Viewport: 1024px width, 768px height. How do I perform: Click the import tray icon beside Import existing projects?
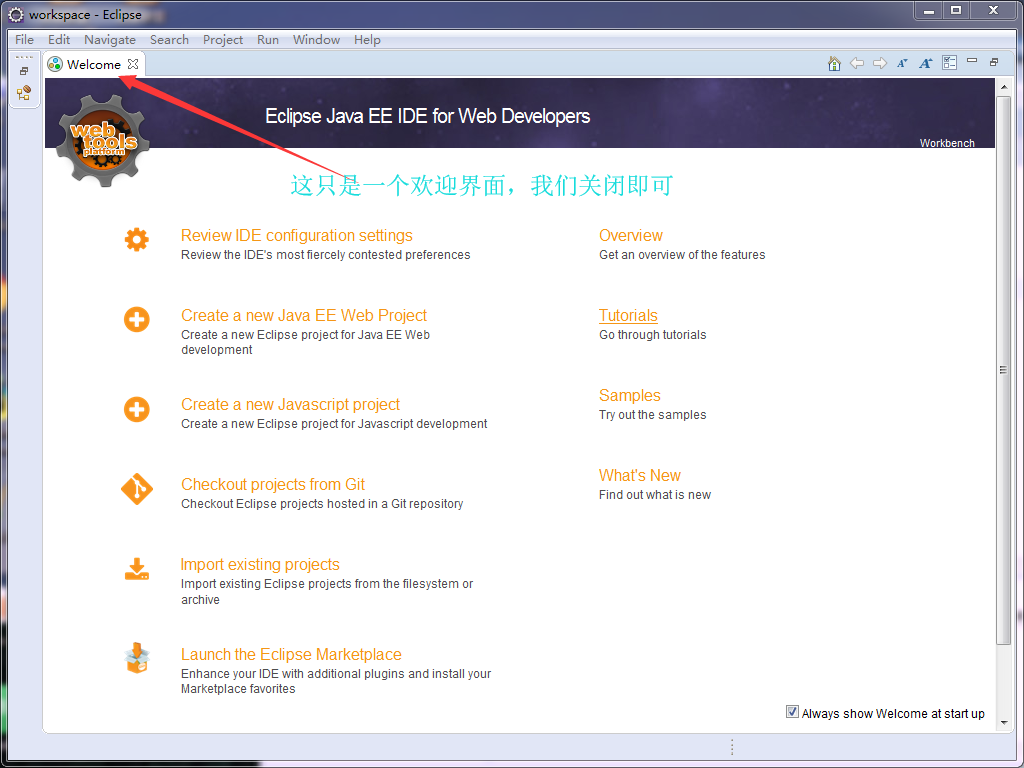(x=136, y=569)
